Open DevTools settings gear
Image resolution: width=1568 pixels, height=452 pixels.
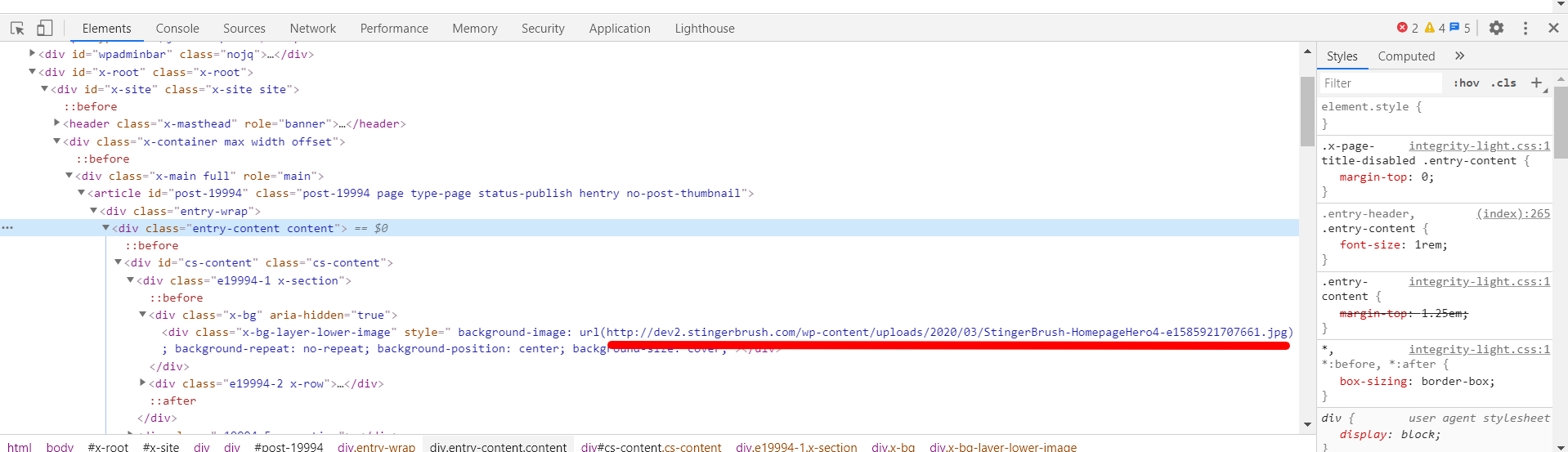[1496, 28]
